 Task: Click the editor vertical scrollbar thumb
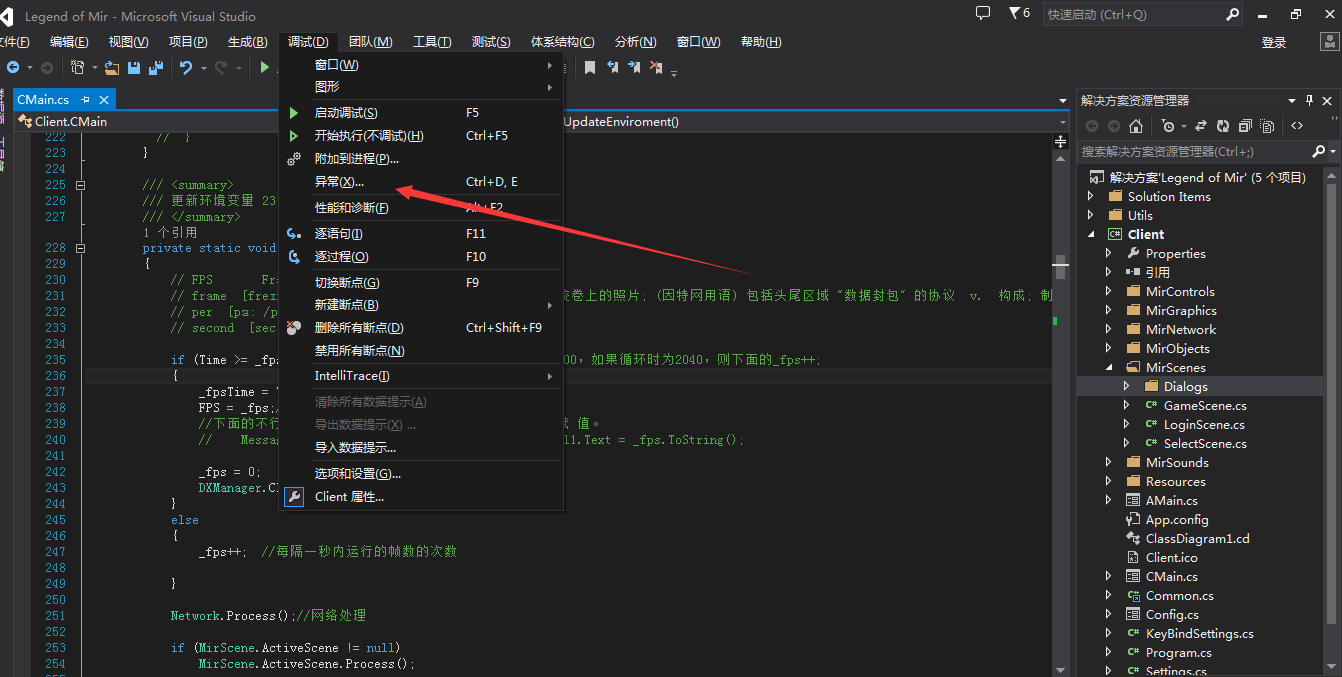pos(1061,268)
